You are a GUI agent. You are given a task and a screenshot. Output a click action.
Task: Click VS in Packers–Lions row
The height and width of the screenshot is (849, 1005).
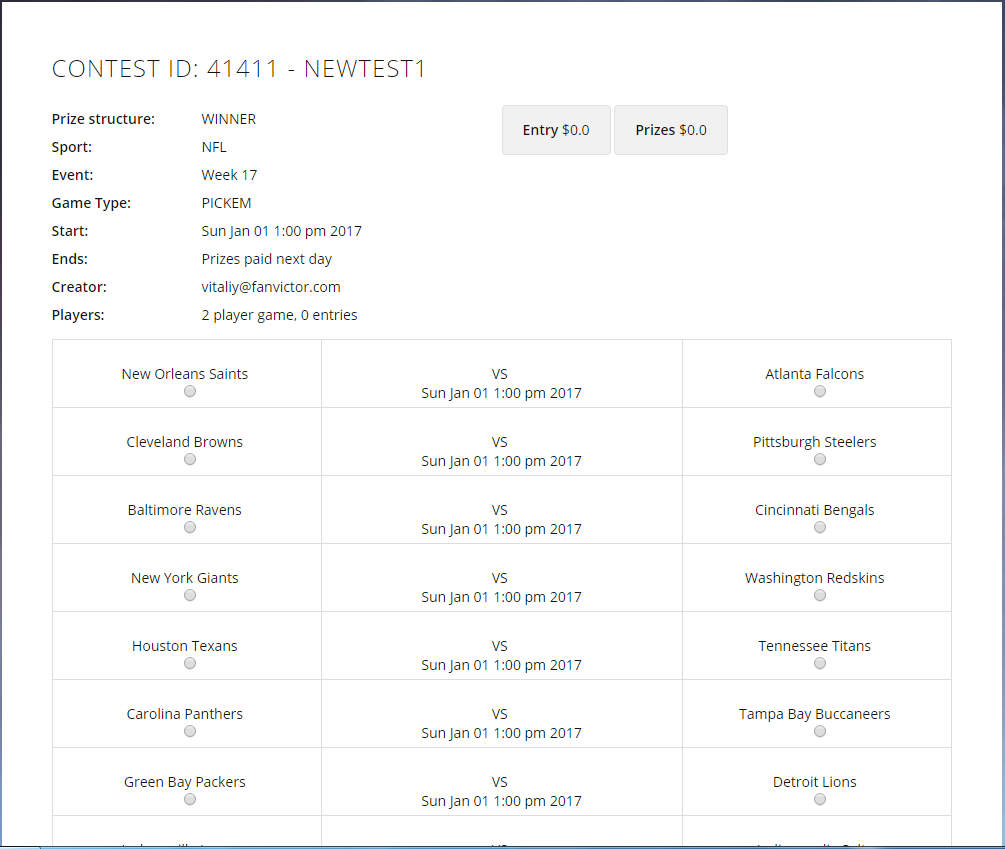coord(500,782)
